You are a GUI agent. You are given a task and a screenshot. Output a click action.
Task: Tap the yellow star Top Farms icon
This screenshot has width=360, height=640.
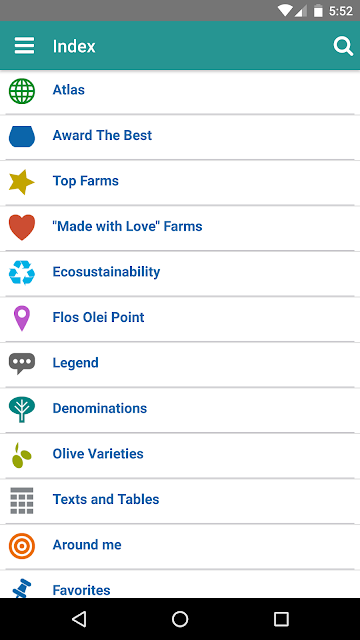click(x=22, y=182)
